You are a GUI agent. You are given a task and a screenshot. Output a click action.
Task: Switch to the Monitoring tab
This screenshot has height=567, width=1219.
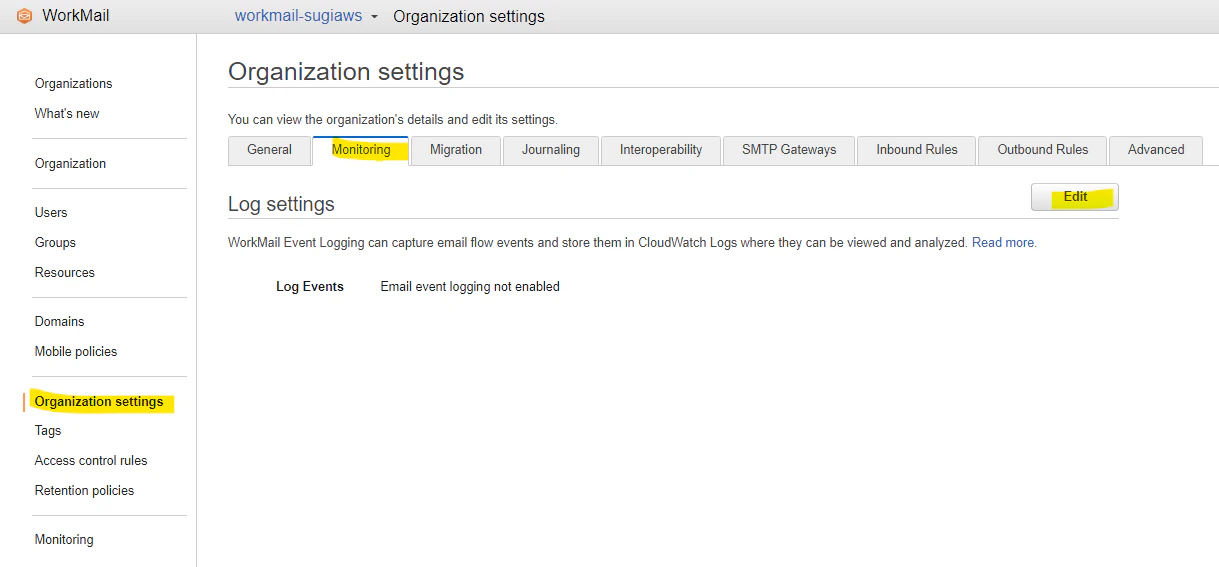point(361,150)
